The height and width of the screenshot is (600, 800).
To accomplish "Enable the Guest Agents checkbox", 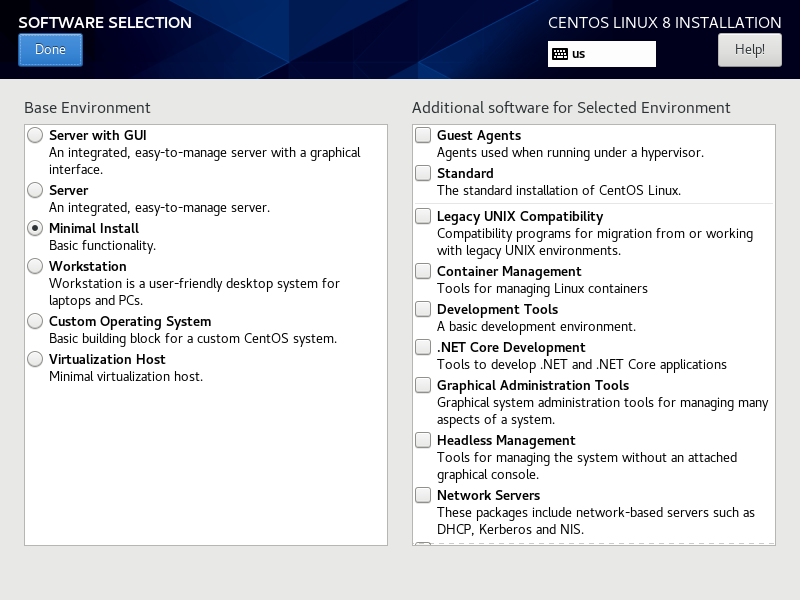I will [x=423, y=135].
